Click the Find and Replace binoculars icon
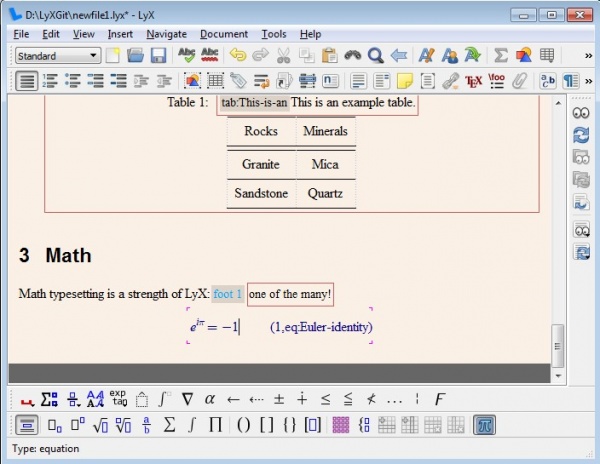600x464 pixels. (351, 56)
